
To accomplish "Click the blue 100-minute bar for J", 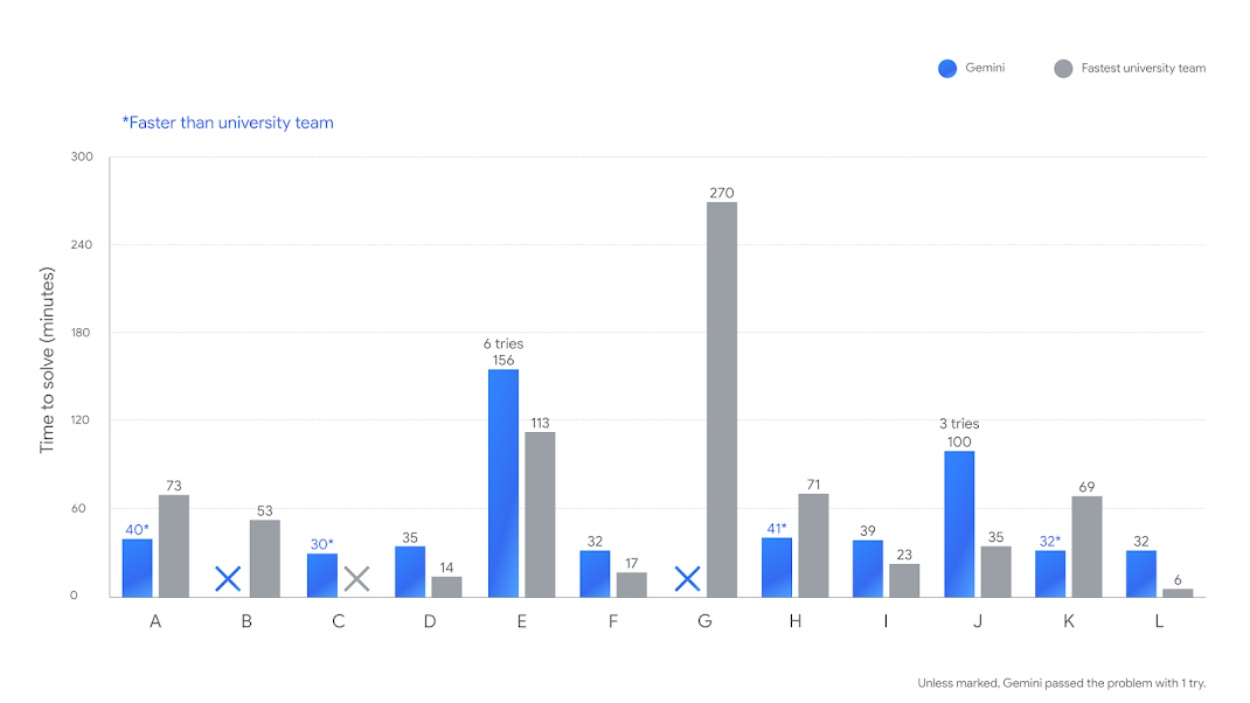I will pyautogui.click(x=959, y=524).
